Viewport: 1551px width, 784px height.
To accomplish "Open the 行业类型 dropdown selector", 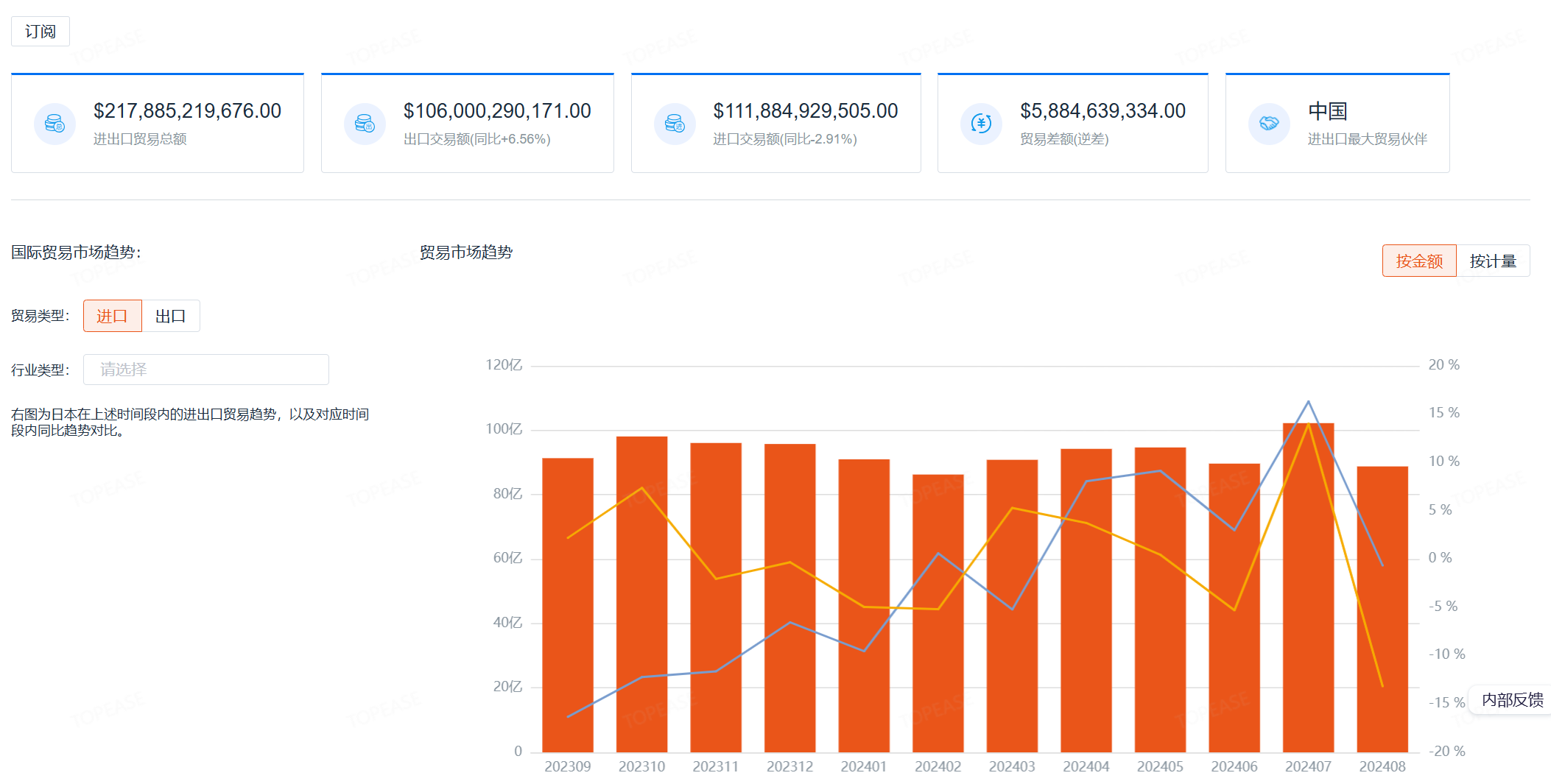I will pyautogui.click(x=205, y=370).
